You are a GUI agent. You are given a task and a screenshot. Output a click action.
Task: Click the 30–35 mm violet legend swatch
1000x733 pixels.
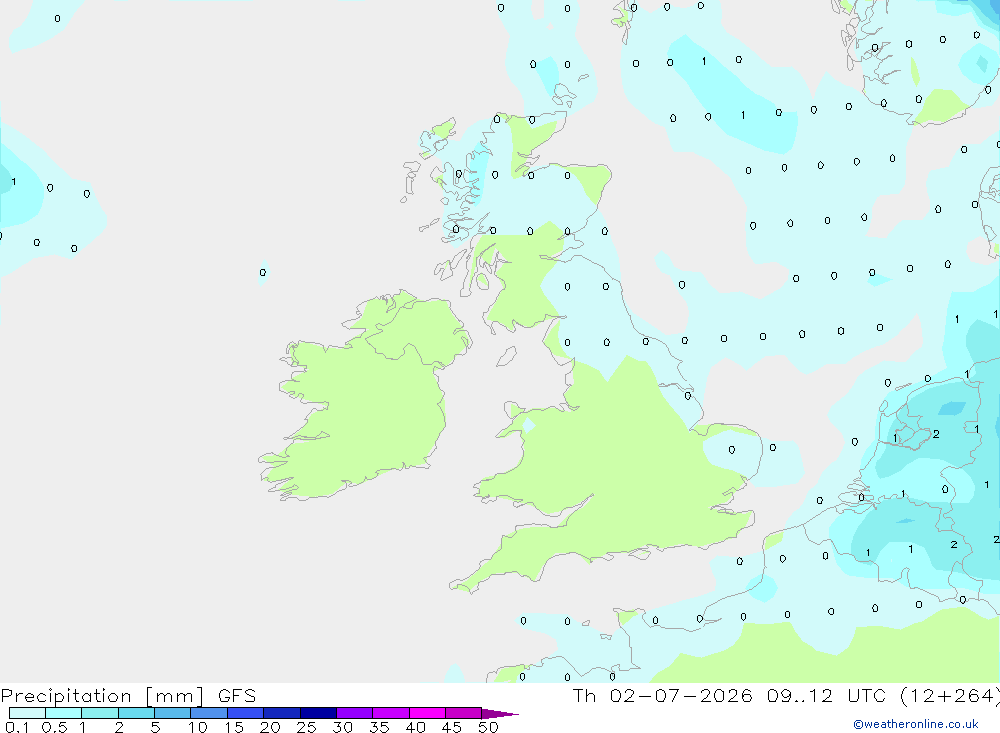coord(354,713)
